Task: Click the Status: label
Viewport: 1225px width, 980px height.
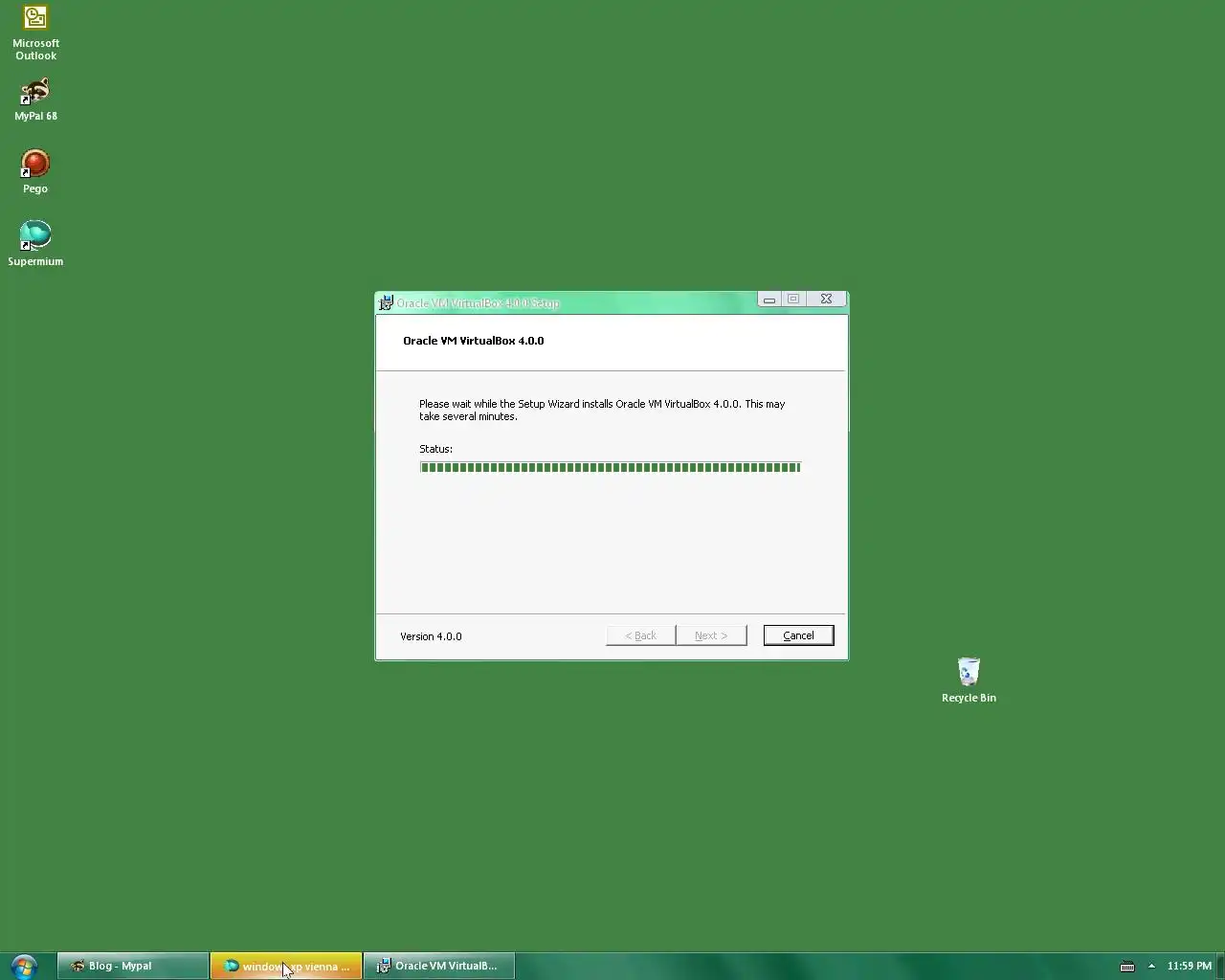Action: 435,449
